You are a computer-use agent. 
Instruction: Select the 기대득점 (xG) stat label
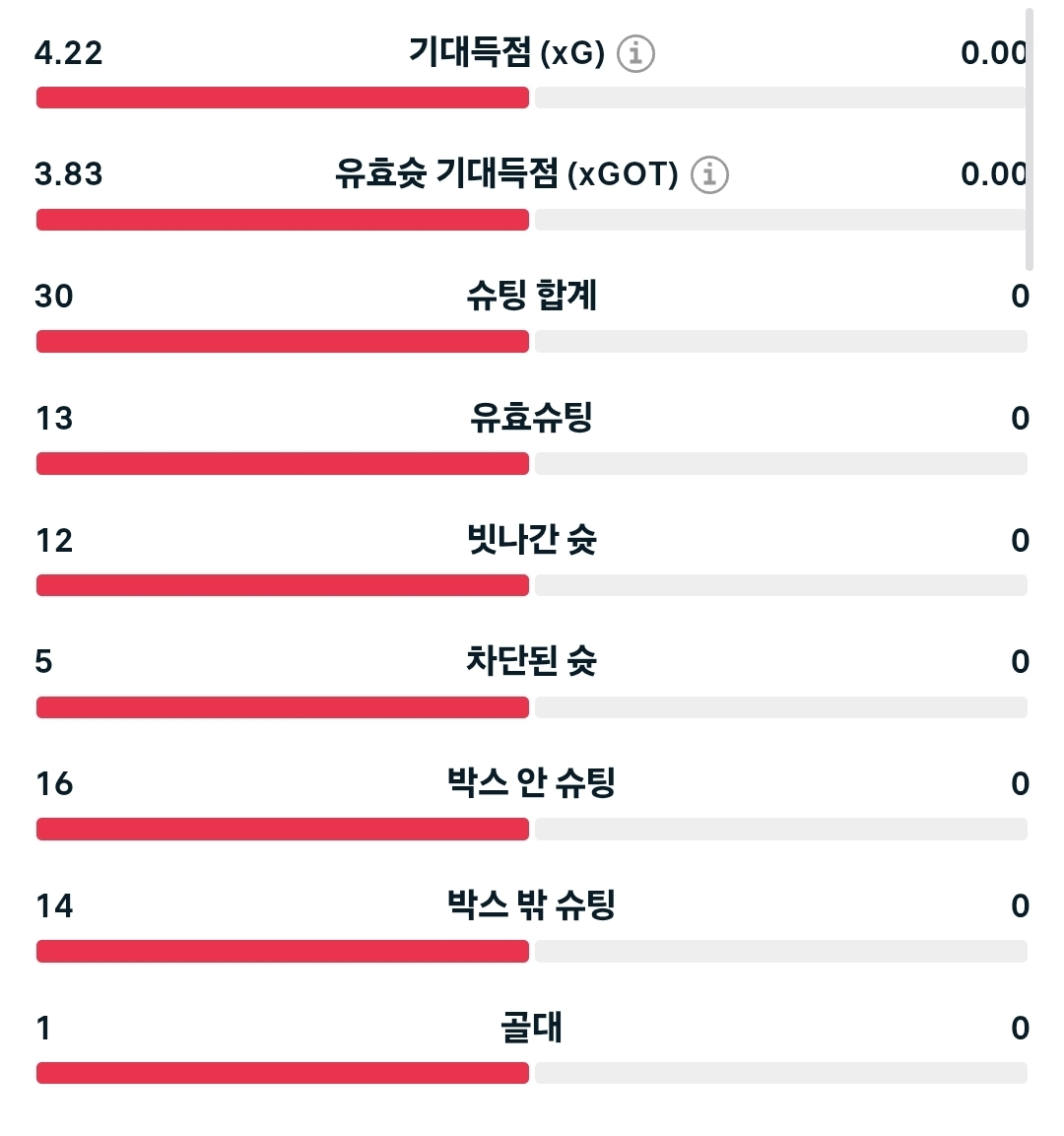click(x=506, y=53)
